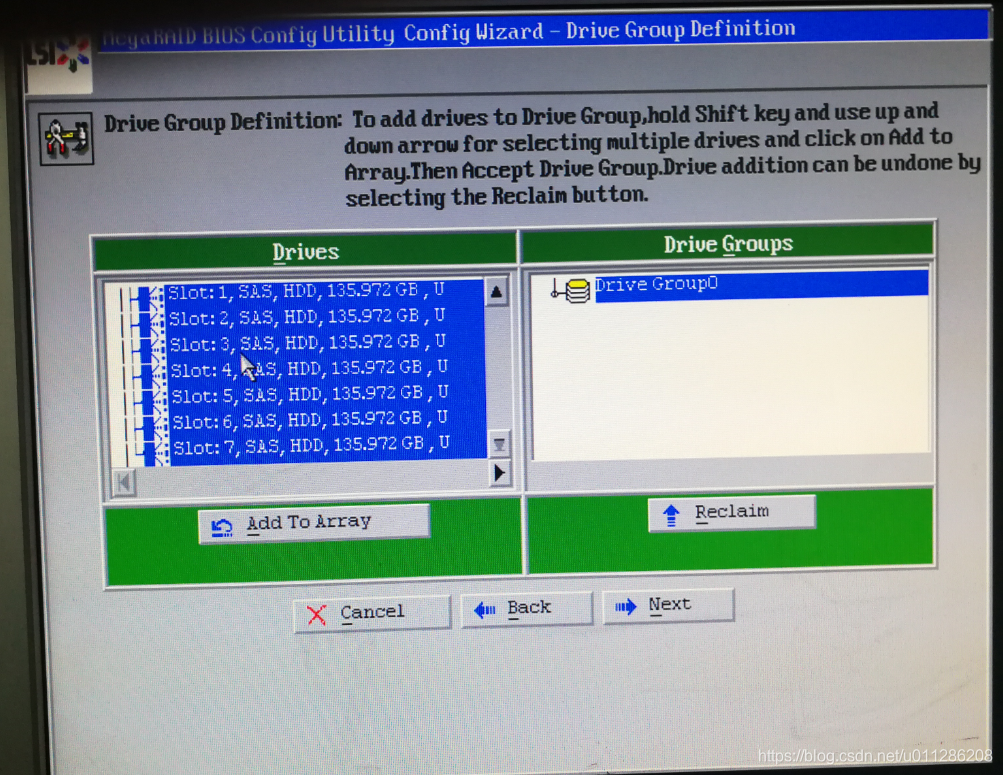Click the drives list scroll right arrow

(x=500, y=473)
